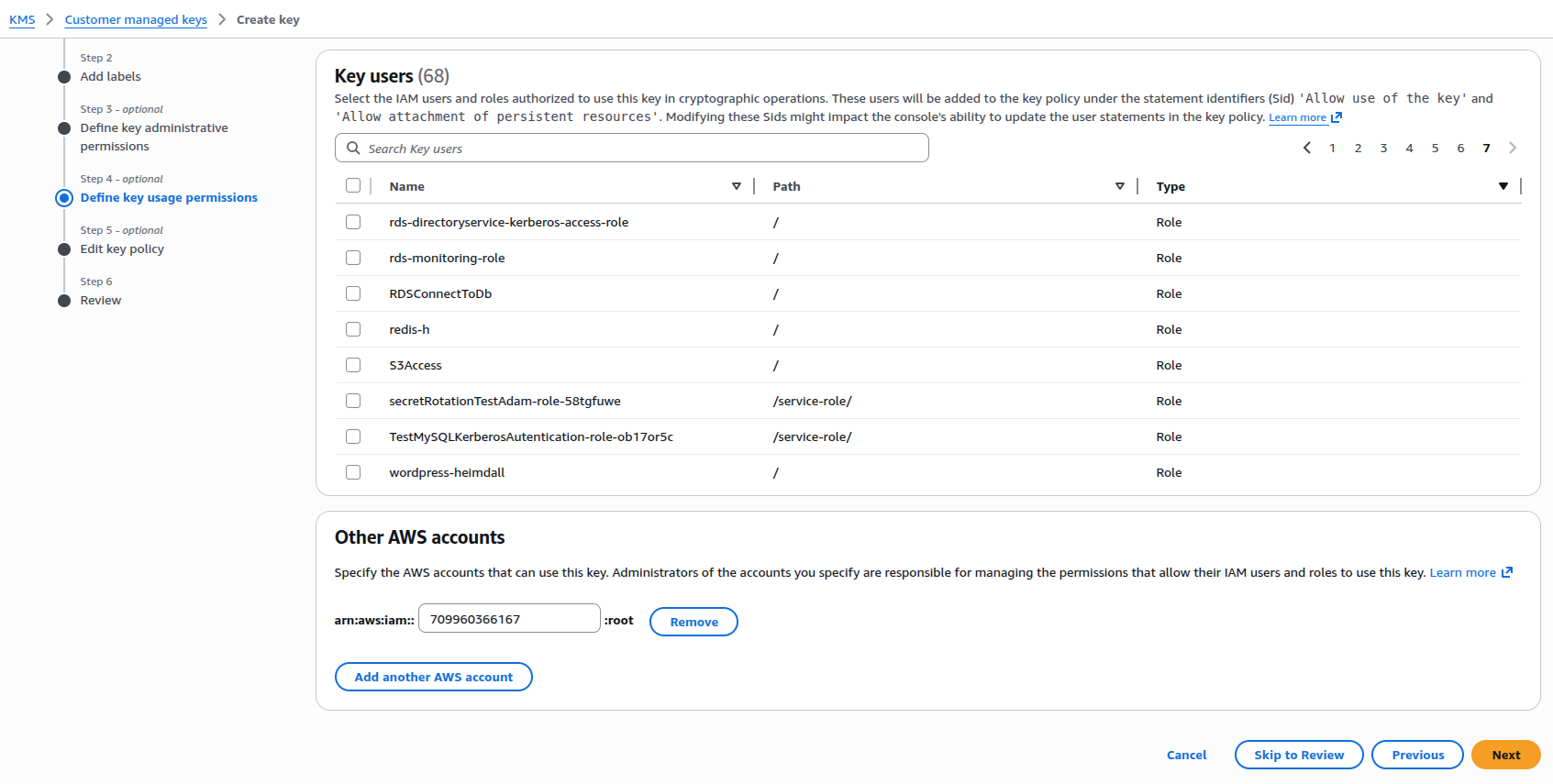Toggle the select-all checkbox in table header
This screenshot has height=784, width=1553.
click(353, 185)
